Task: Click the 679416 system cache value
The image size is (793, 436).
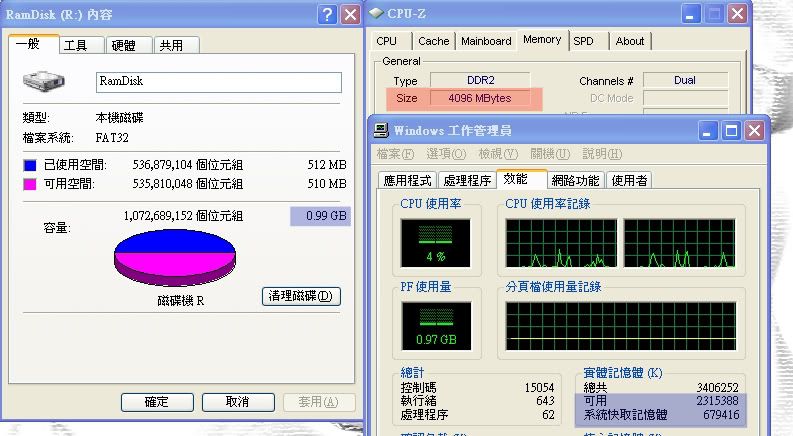Action: pyautogui.click(x=721, y=415)
